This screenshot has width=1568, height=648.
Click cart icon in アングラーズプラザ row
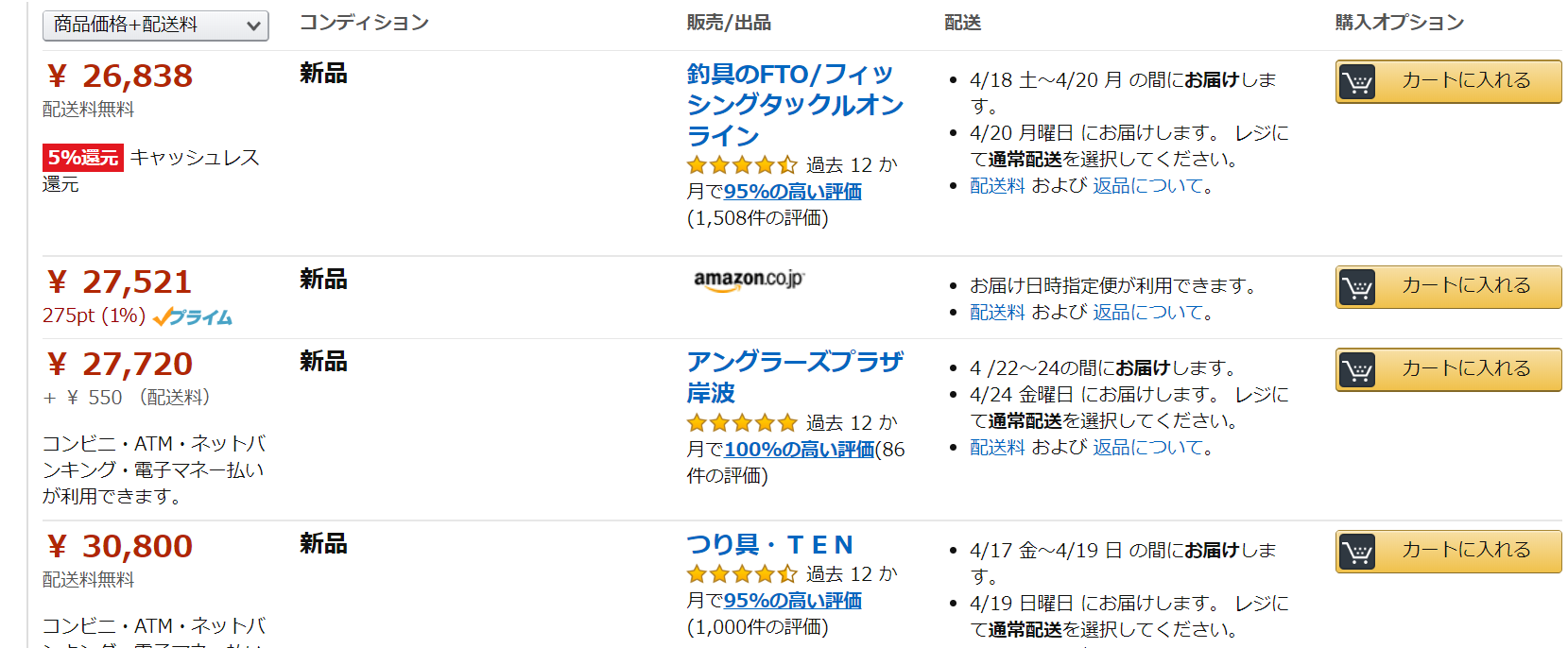pyautogui.click(x=1358, y=370)
